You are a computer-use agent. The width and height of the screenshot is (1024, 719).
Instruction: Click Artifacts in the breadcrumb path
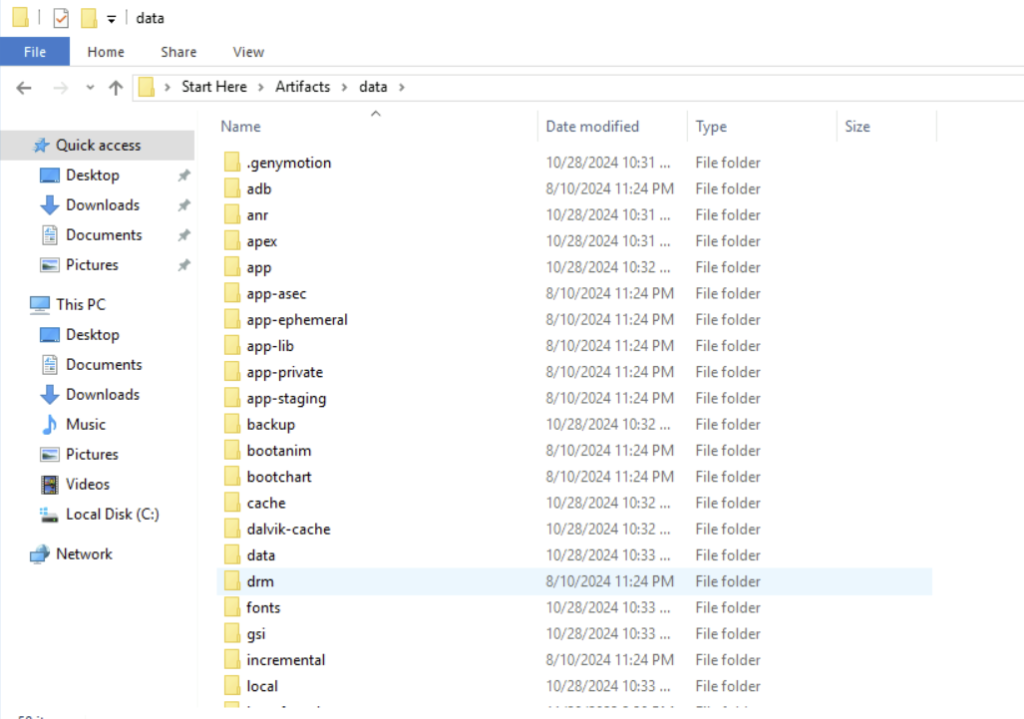point(302,87)
